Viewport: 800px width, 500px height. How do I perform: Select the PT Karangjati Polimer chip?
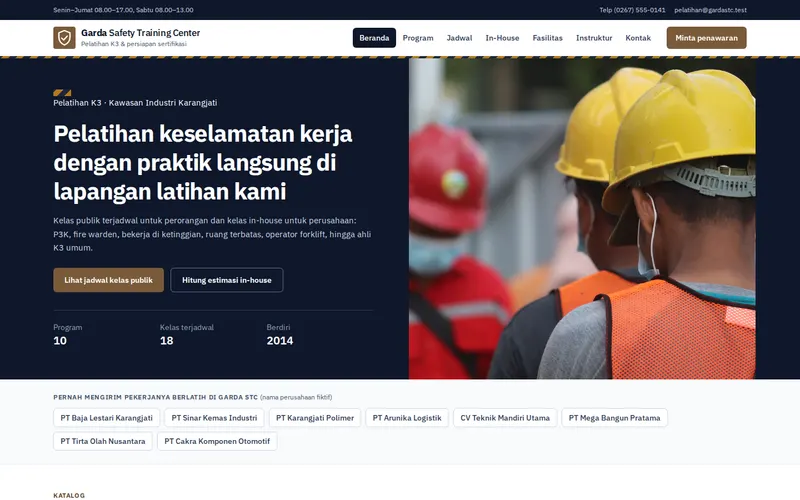coord(315,418)
